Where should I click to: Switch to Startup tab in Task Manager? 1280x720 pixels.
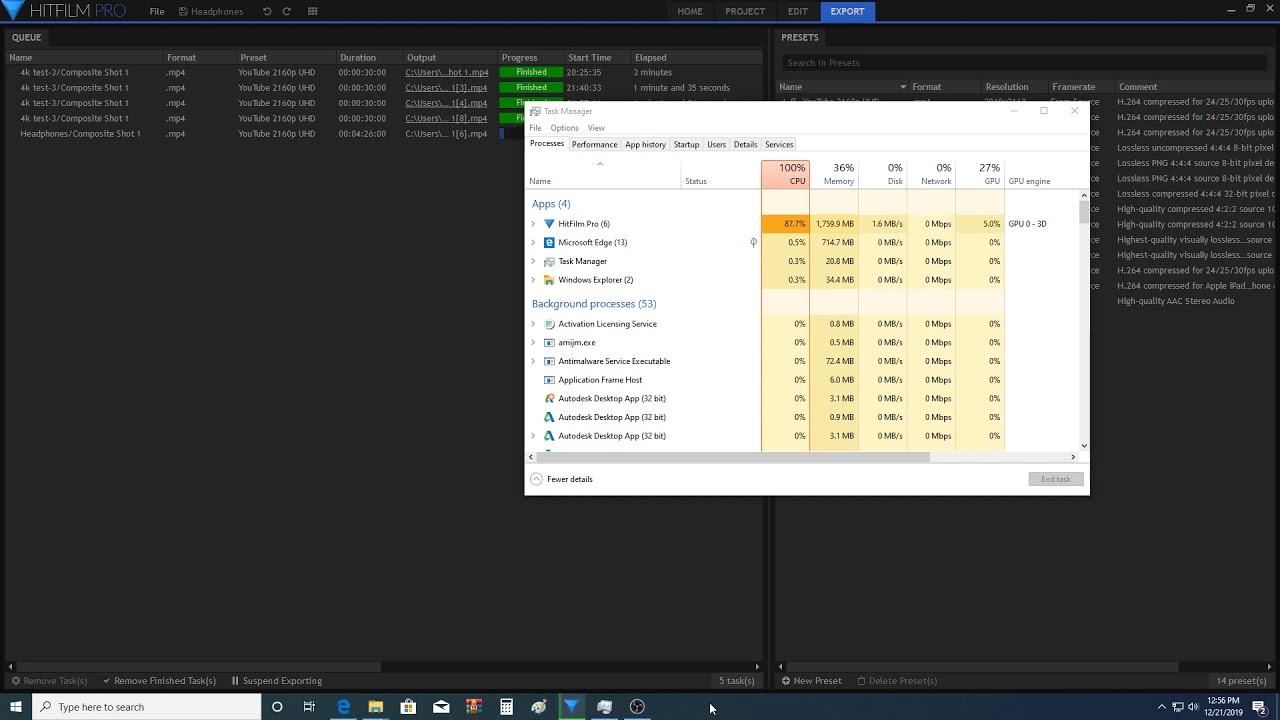(x=686, y=144)
